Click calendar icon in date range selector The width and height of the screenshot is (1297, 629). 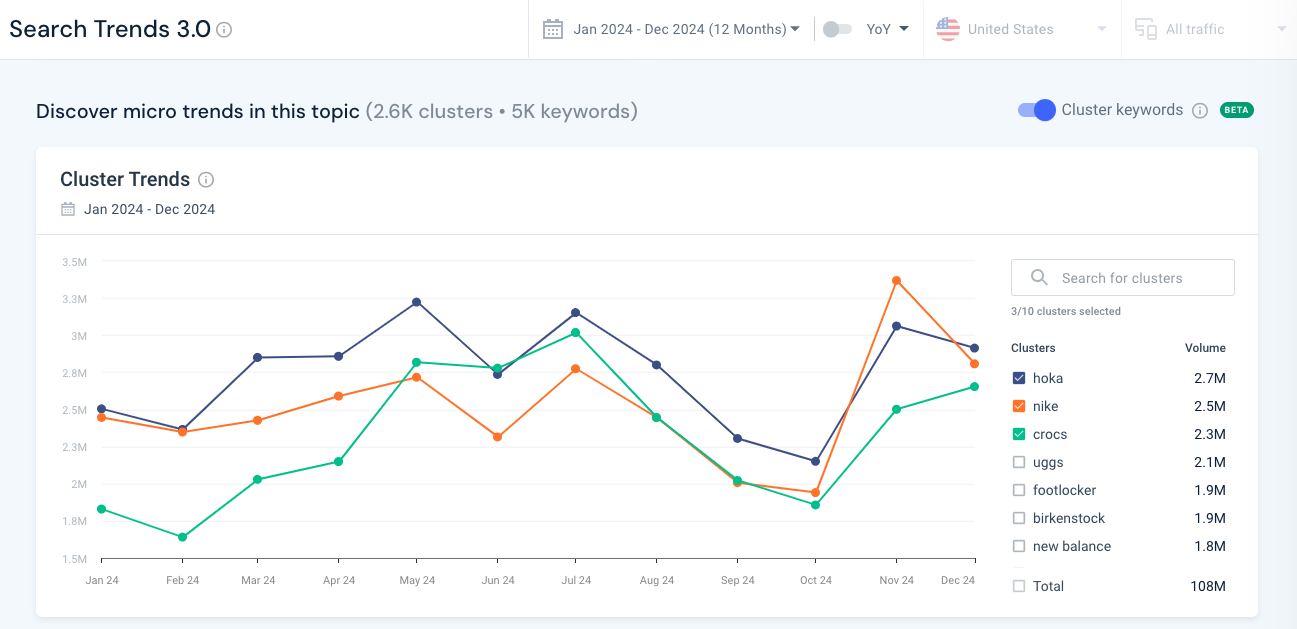[553, 29]
